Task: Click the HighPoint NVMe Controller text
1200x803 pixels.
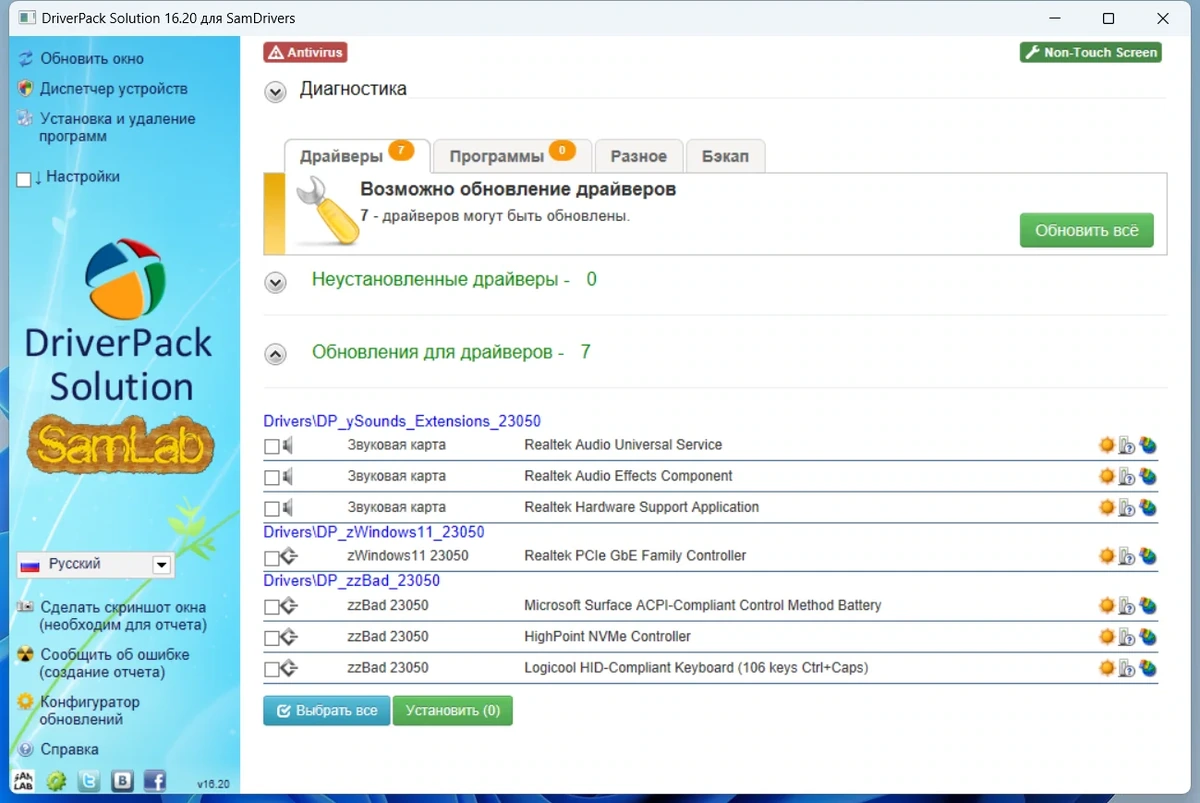Action: click(x=607, y=636)
